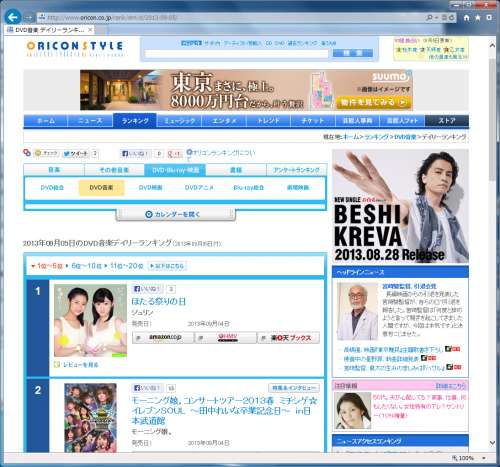Go back with the browser back arrow
This screenshot has width=500, height=467.
pyautogui.click(x=13, y=17)
